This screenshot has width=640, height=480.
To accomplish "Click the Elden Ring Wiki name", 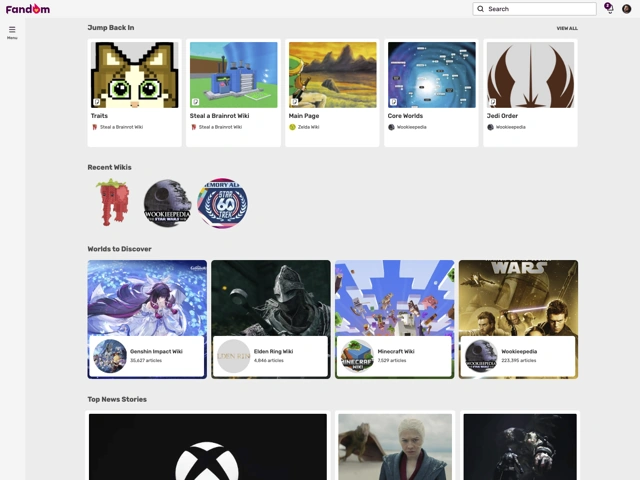I will pos(273,351).
